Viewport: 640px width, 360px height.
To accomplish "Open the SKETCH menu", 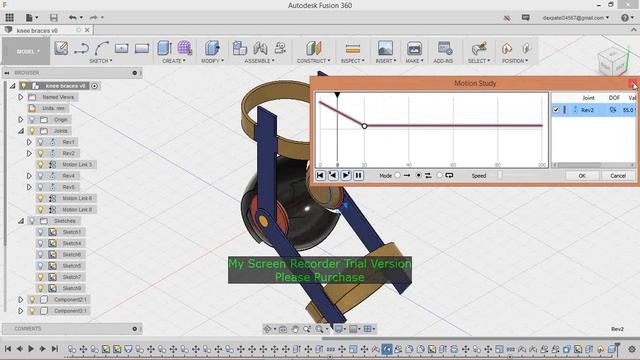I will pyautogui.click(x=100, y=61).
